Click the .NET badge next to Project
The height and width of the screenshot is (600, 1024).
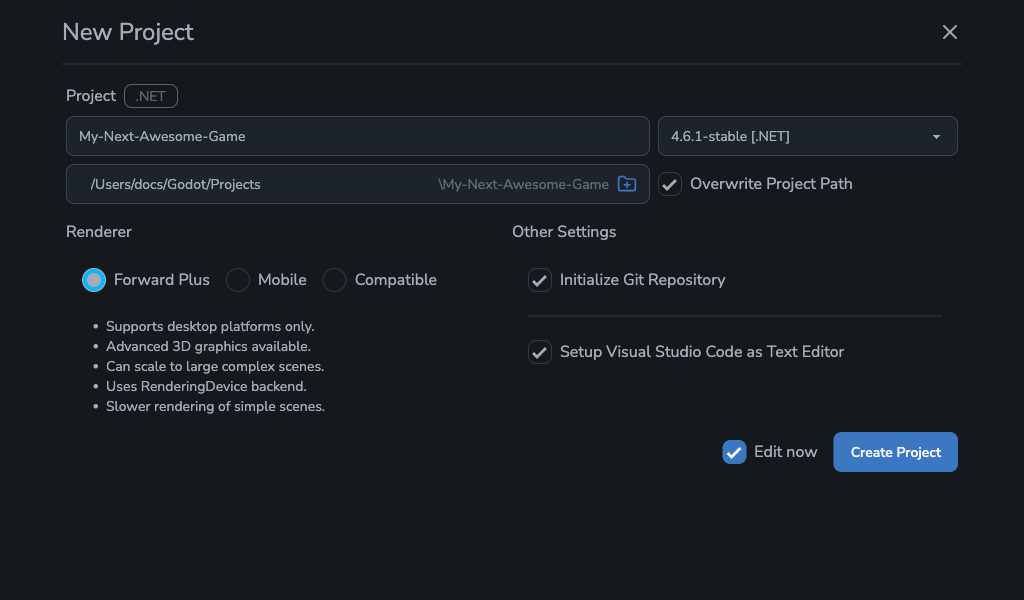point(150,96)
